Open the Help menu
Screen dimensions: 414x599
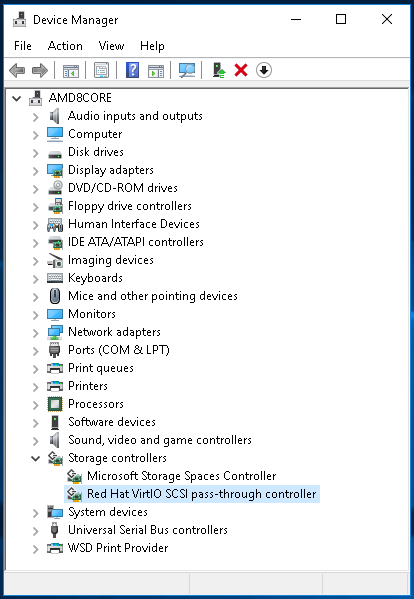[152, 46]
